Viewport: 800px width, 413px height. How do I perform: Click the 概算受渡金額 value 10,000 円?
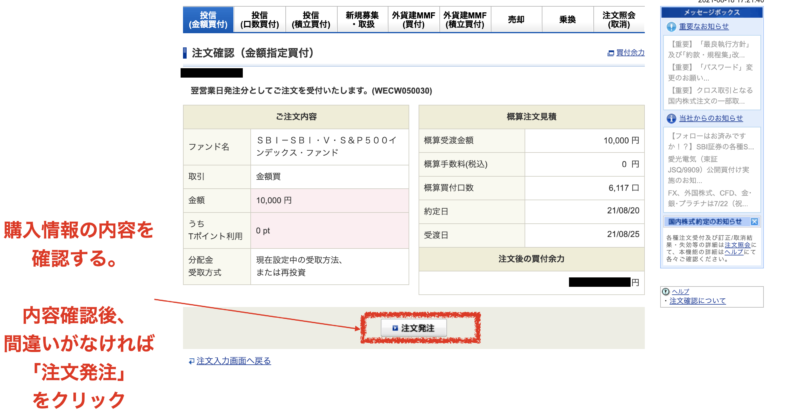click(x=621, y=140)
